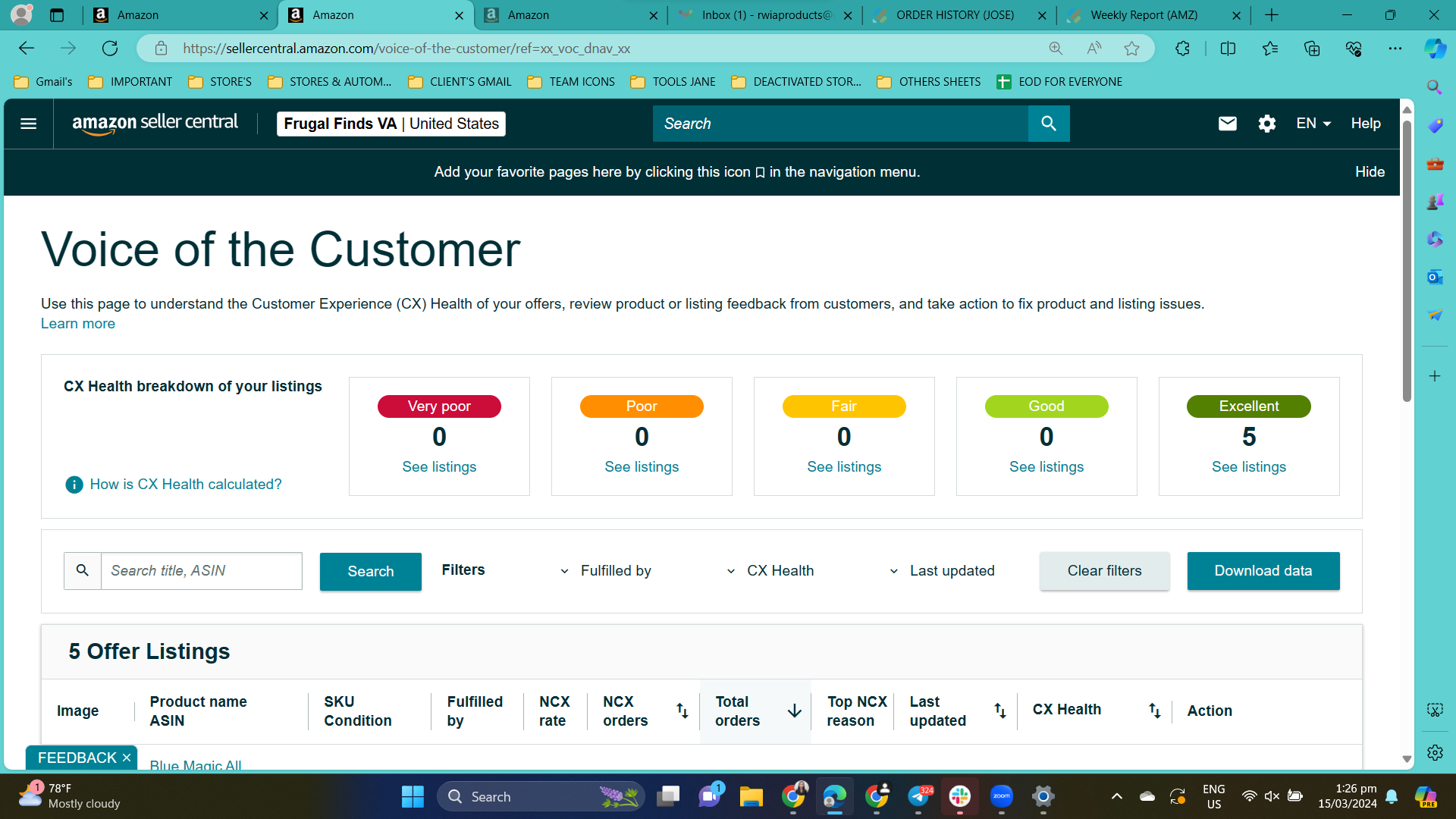The image size is (1456, 819).
Task: Open Frugal Finds VA account switcher
Action: pyautogui.click(x=391, y=124)
